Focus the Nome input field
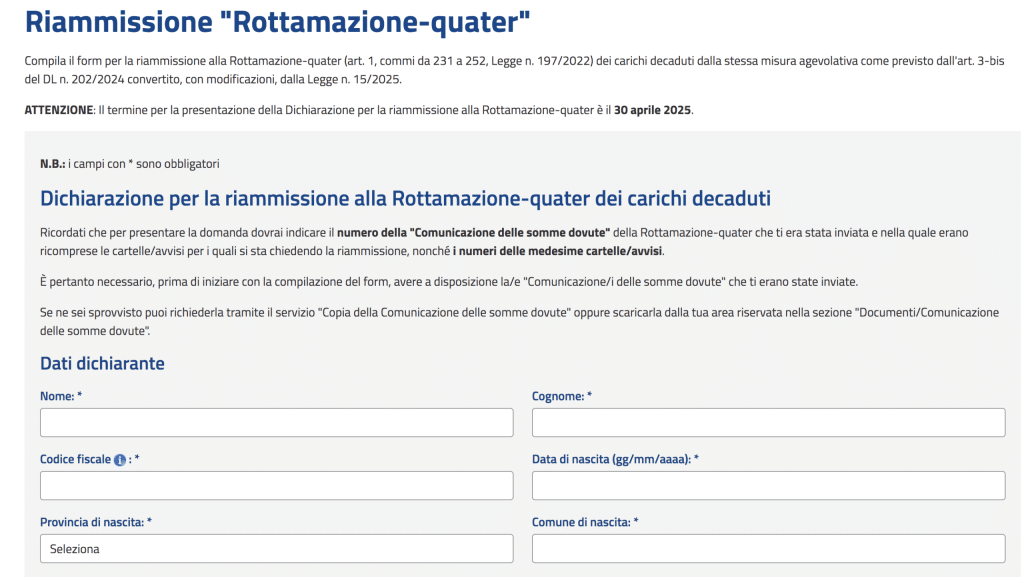1024x577 pixels. 276,423
